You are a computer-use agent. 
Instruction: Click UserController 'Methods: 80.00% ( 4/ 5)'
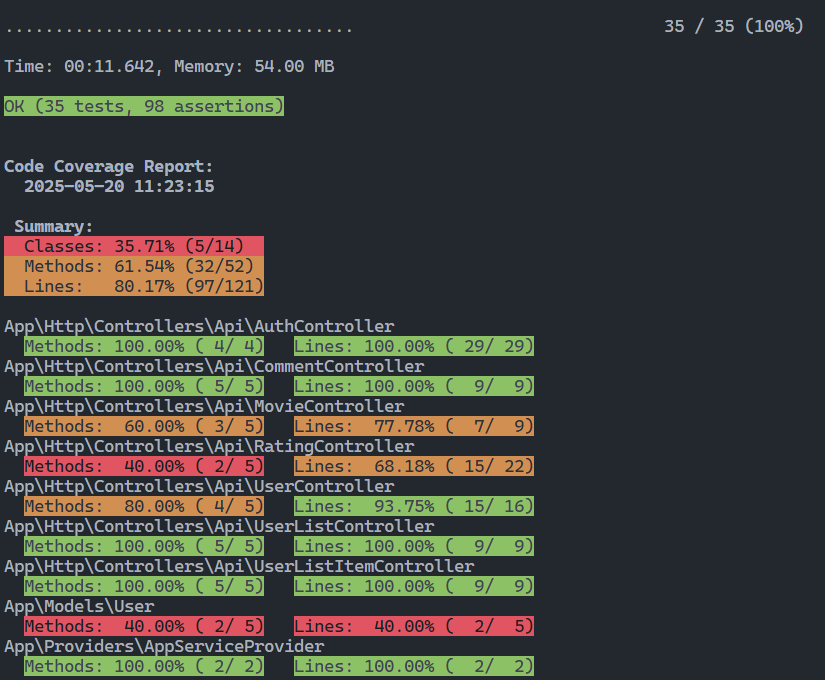(x=144, y=506)
